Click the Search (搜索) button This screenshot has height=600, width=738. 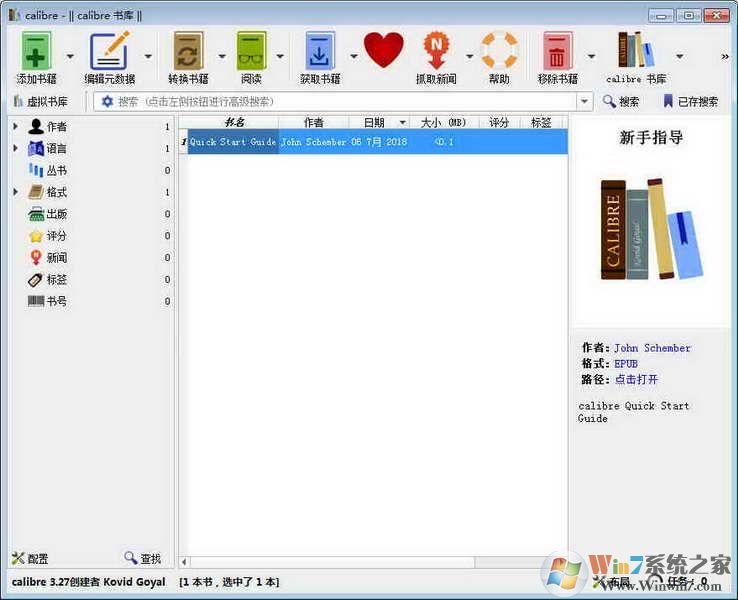(x=621, y=101)
